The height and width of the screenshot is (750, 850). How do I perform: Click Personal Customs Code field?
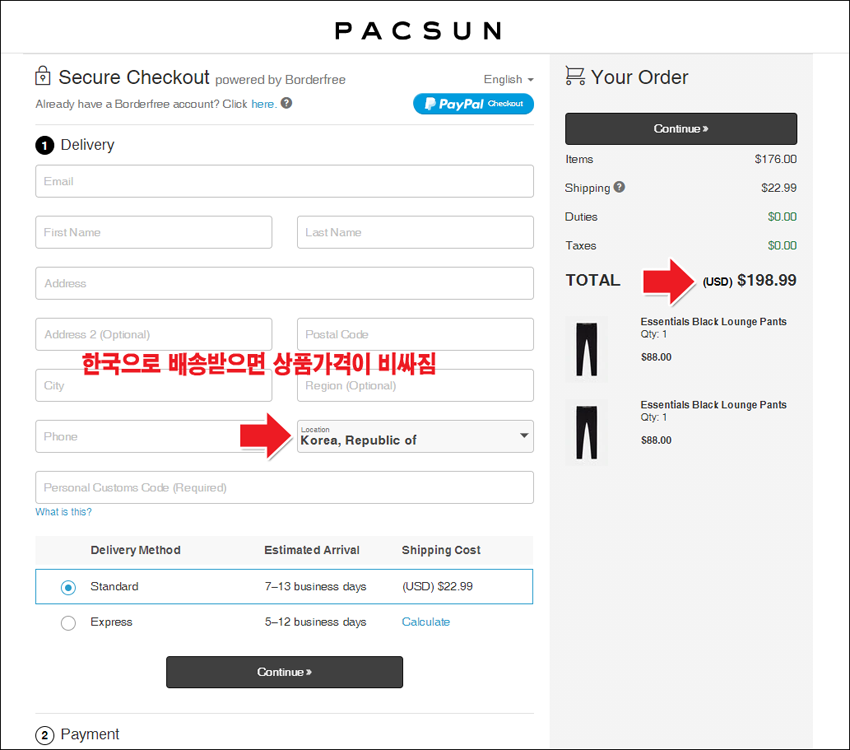click(285, 487)
